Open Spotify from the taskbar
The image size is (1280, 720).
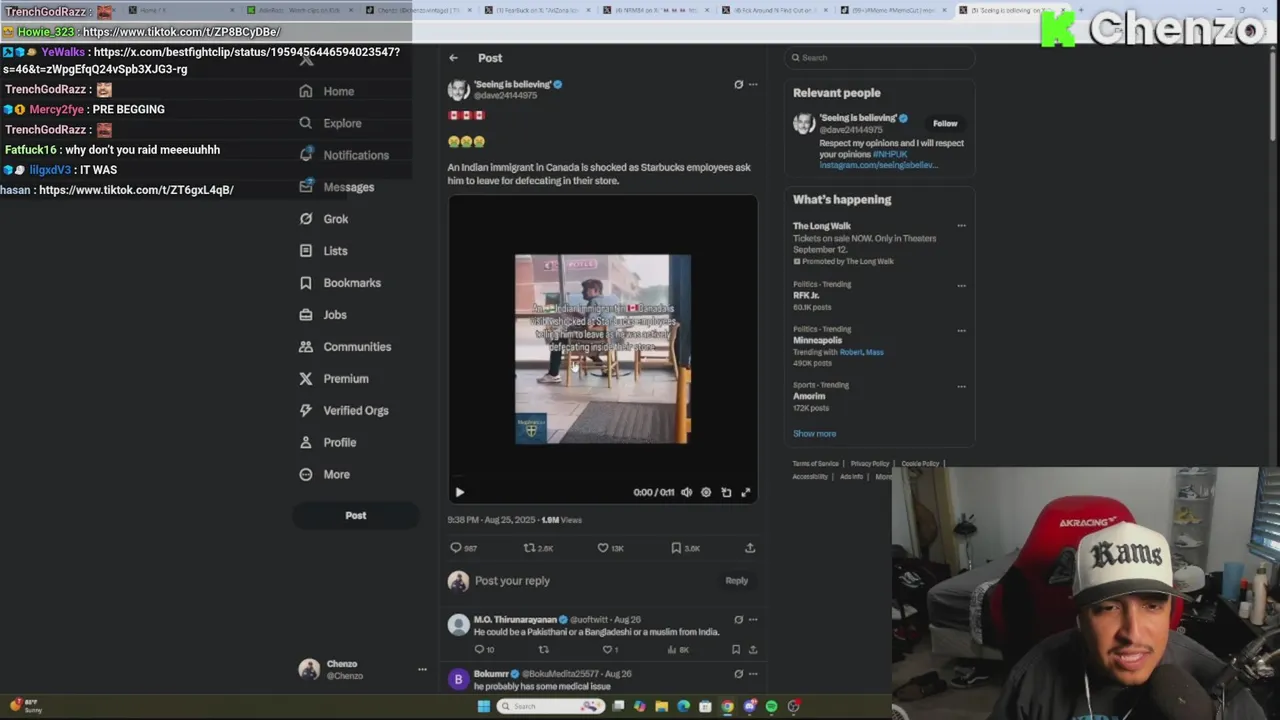pos(771,706)
